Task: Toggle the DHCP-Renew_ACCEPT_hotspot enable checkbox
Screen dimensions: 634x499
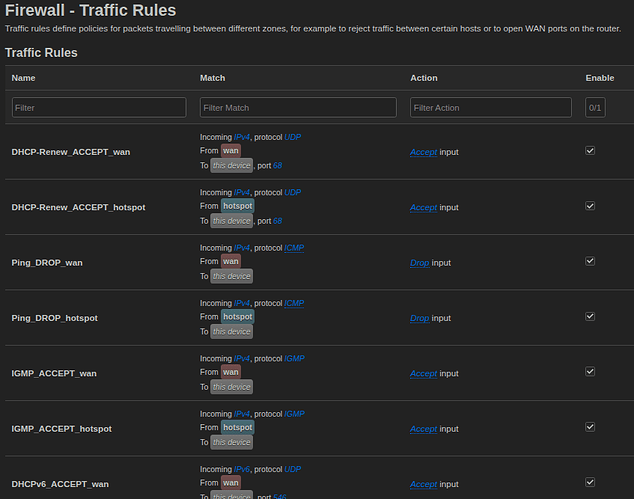Action: [x=590, y=206]
